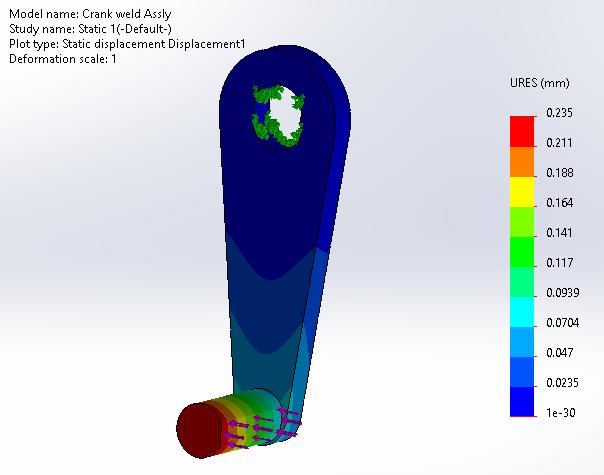Click the 0.211 legend value
Image resolution: width=604 pixels, height=475 pixels.
pyautogui.click(x=559, y=143)
